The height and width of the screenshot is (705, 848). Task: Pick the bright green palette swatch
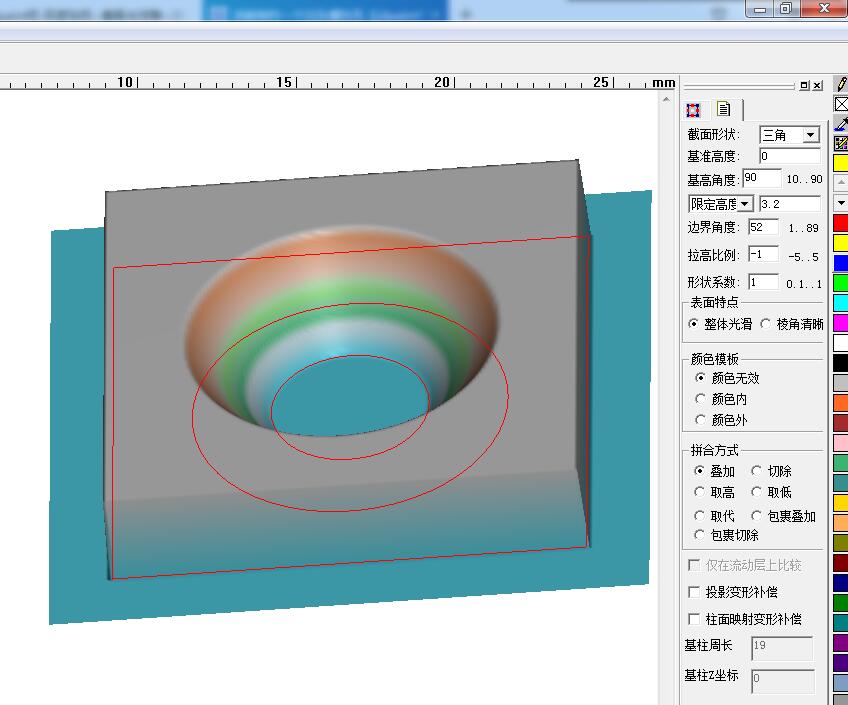coord(841,283)
